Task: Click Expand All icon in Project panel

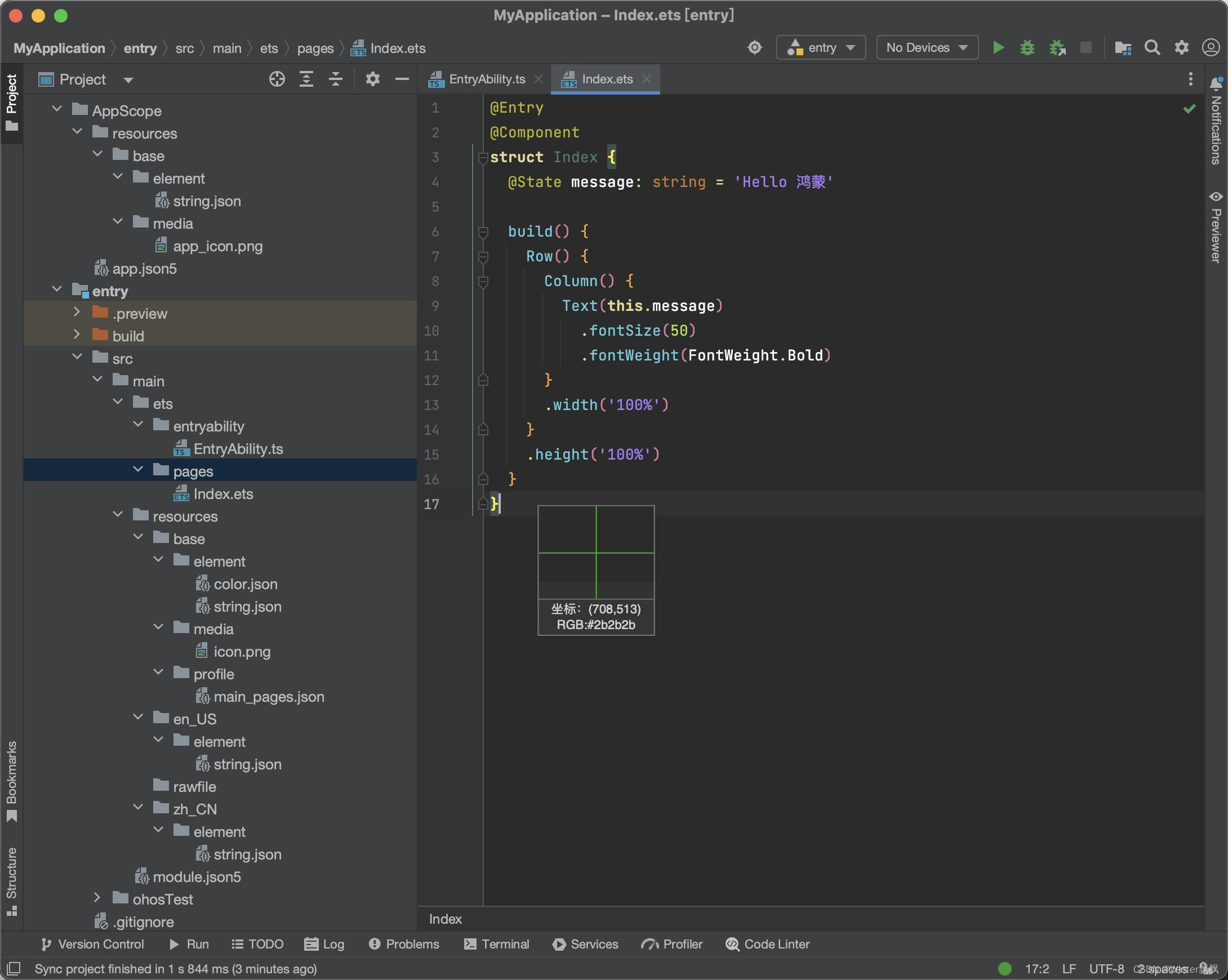Action: (306, 79)
